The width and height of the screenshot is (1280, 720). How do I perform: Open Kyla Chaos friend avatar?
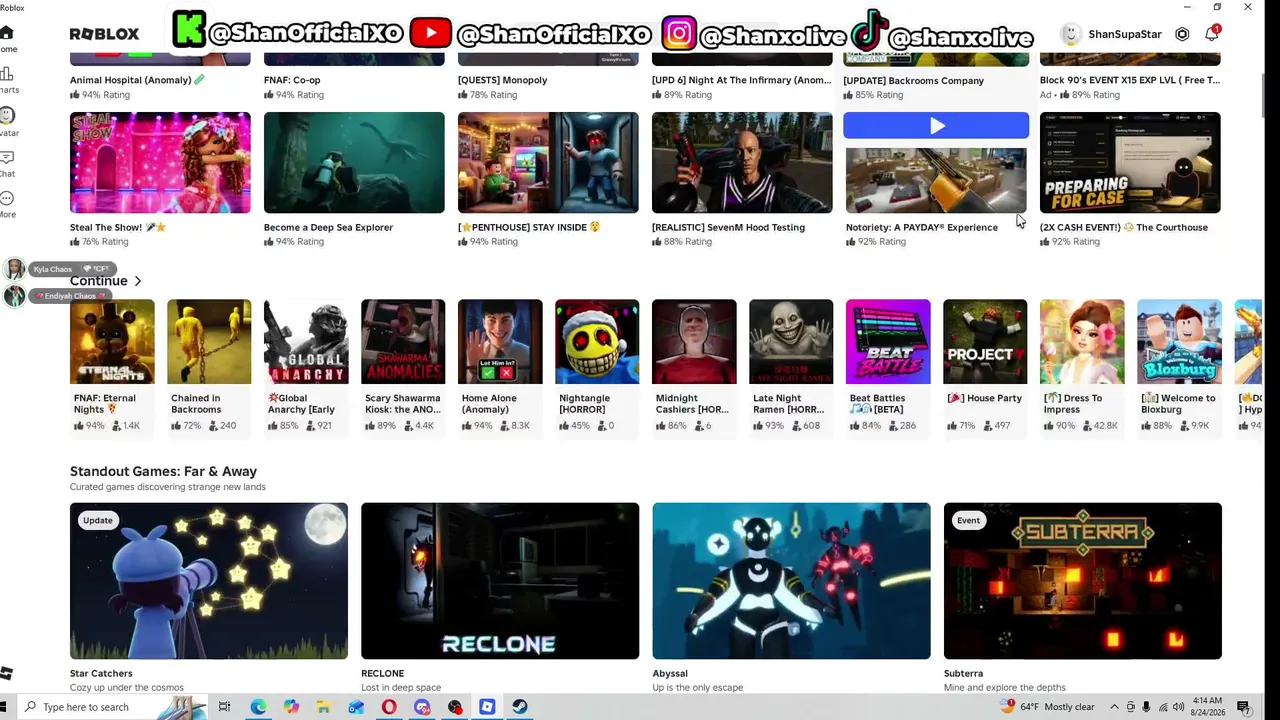[x=14, y=269]
